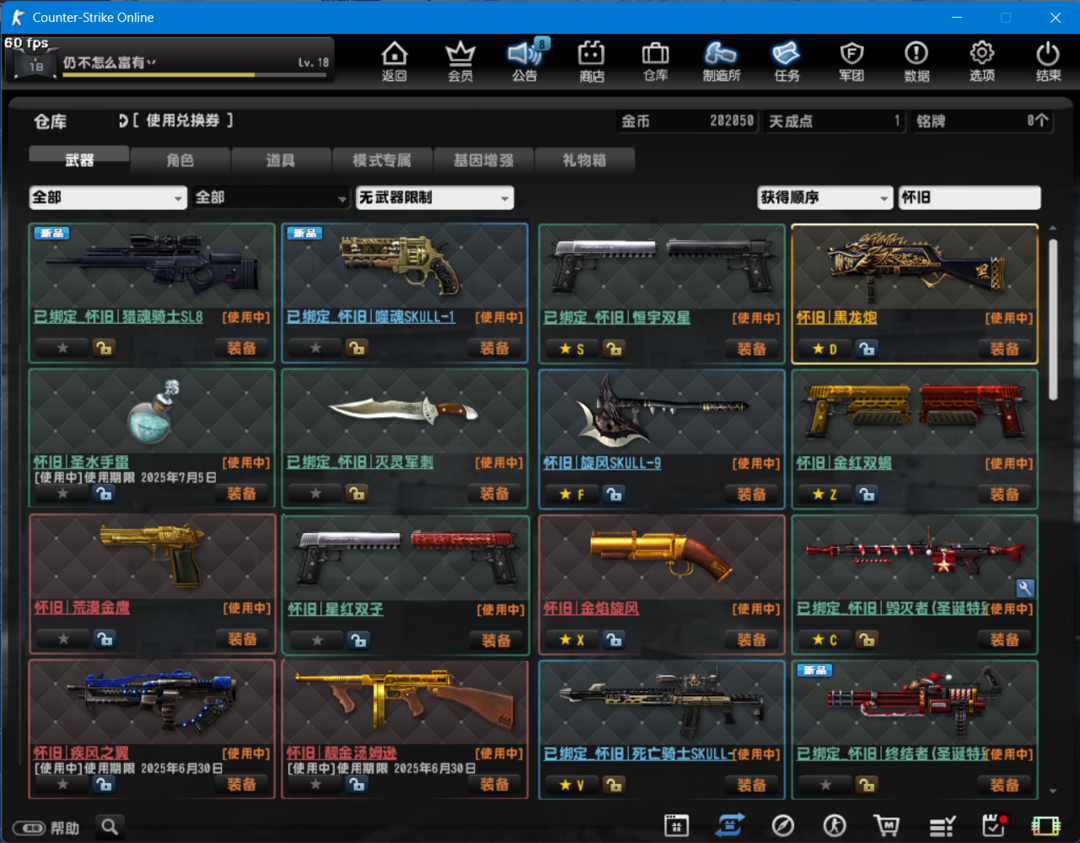Click the shopping cart icon
The image size is (1080, 843).
[886, 825]
